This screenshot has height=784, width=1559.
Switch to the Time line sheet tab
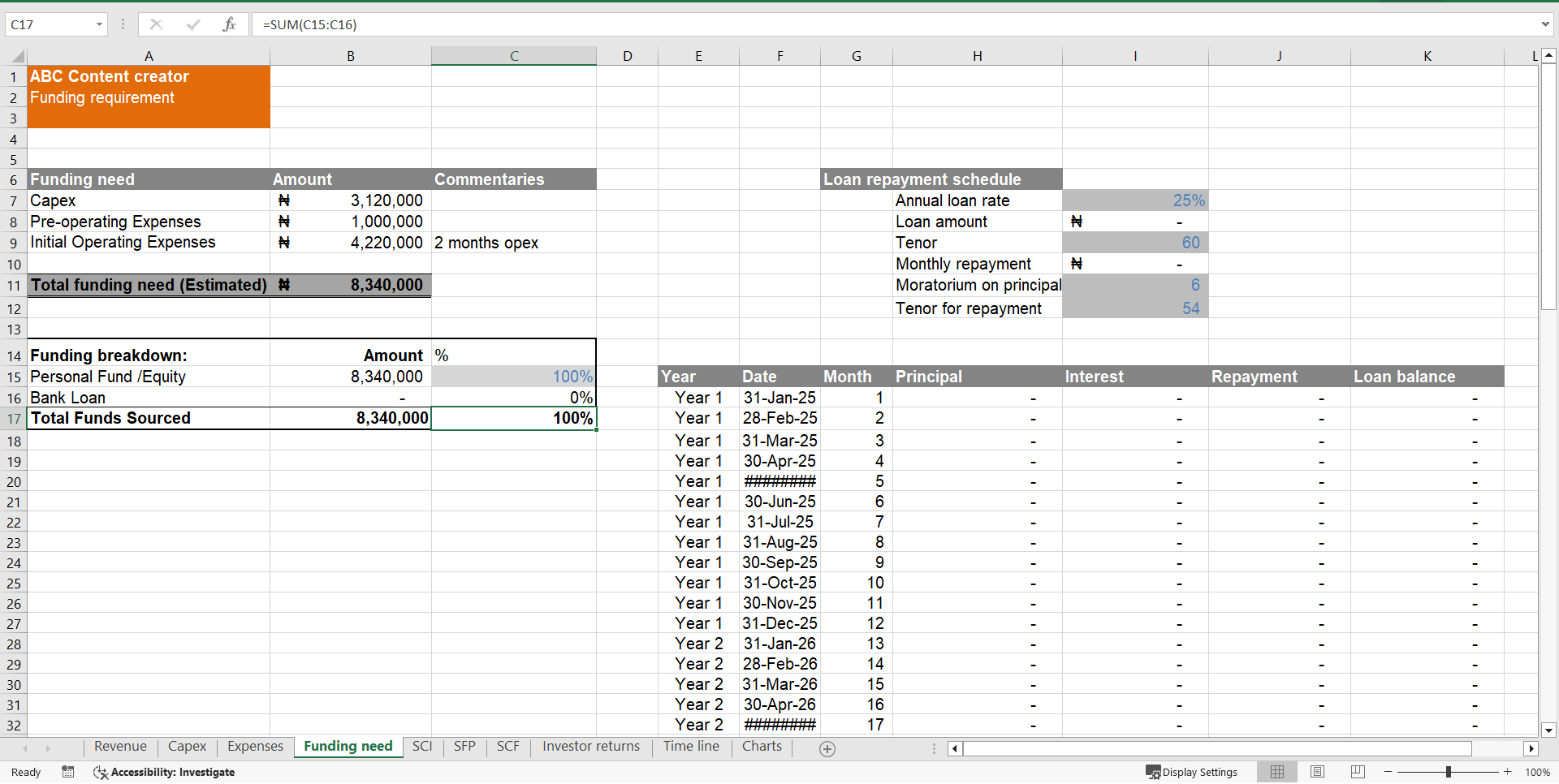click(x=691, y=747)
